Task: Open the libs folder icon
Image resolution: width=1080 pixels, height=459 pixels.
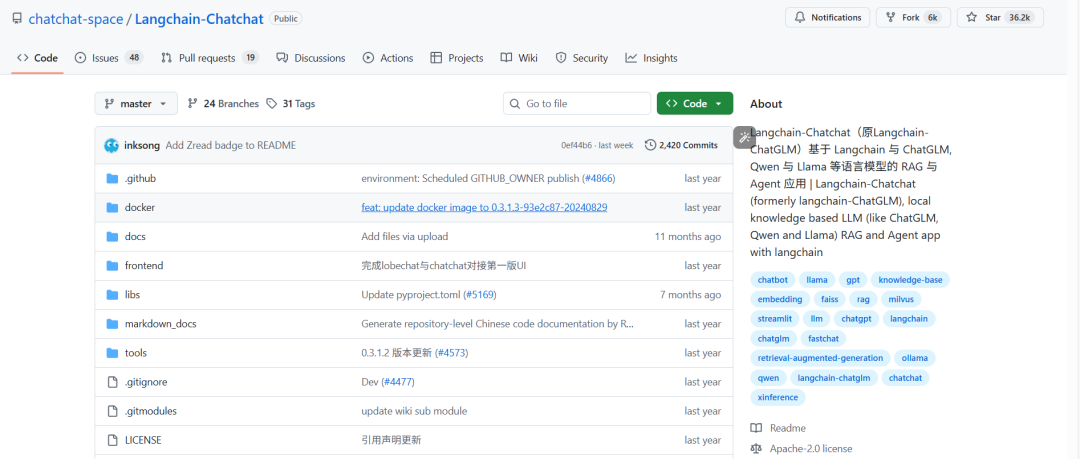Action: tap(113, 294)
